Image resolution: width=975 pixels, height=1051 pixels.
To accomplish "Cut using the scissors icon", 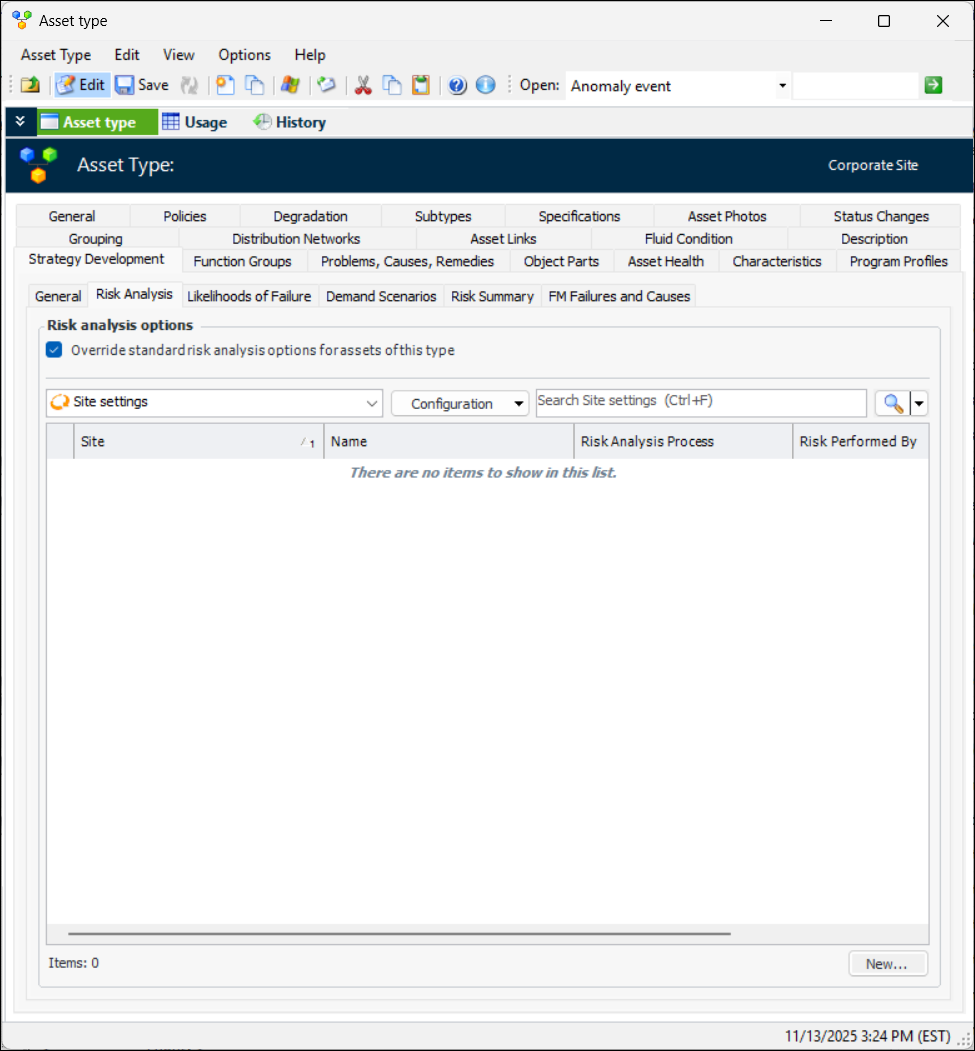I will [363, 85].
